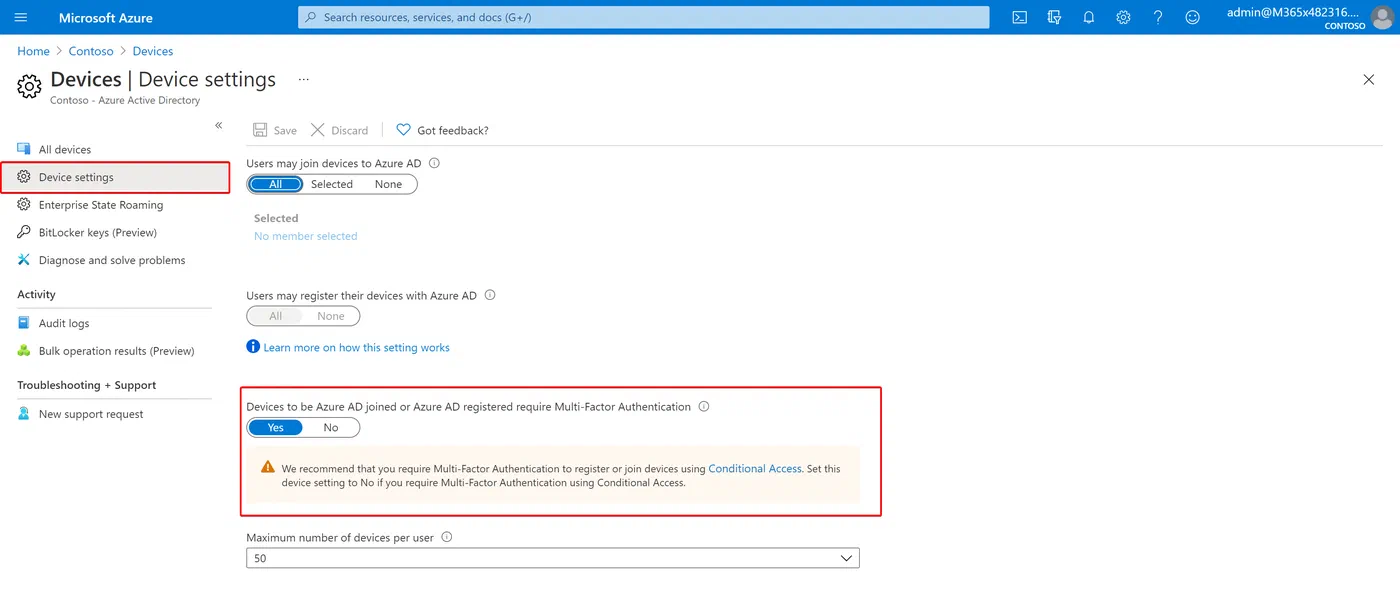Go to Contoso breadcrumb
The image size is (1400, 602).
point(91,51)
